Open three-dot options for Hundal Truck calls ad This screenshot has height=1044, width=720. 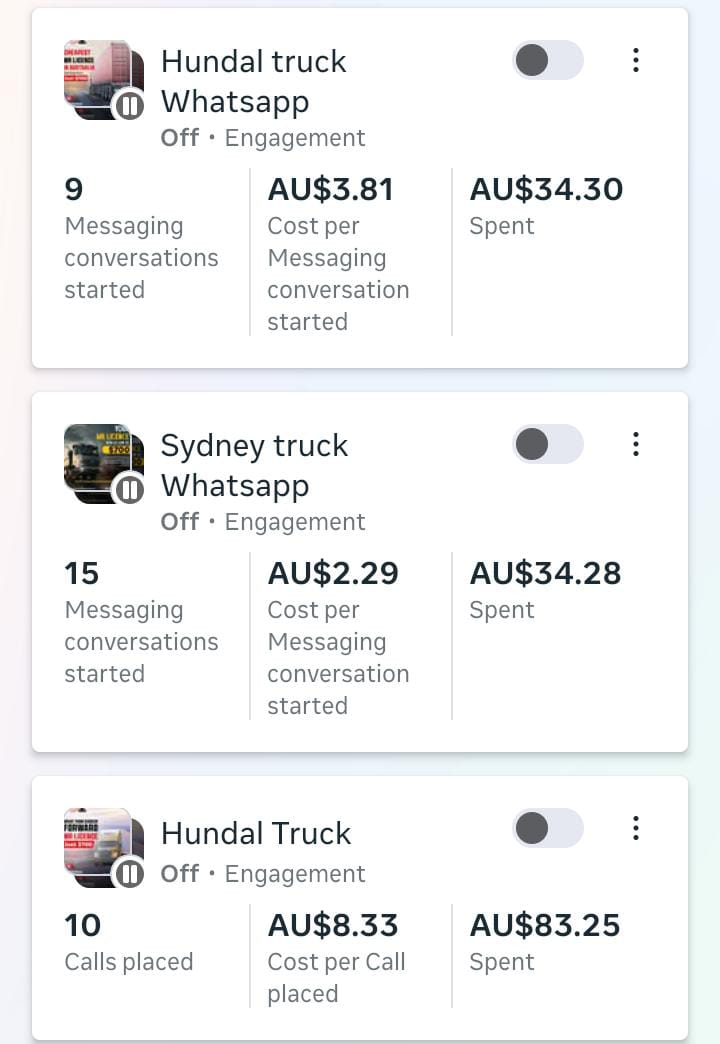tap(636, 828)
